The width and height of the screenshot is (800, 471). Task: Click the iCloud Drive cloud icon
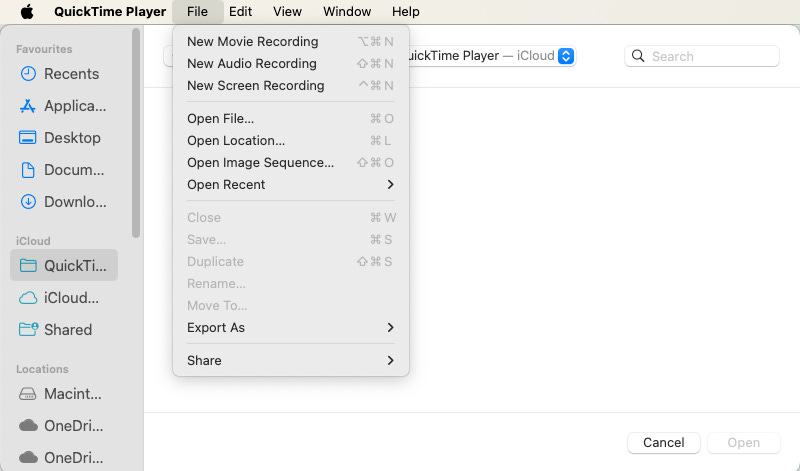28,298
